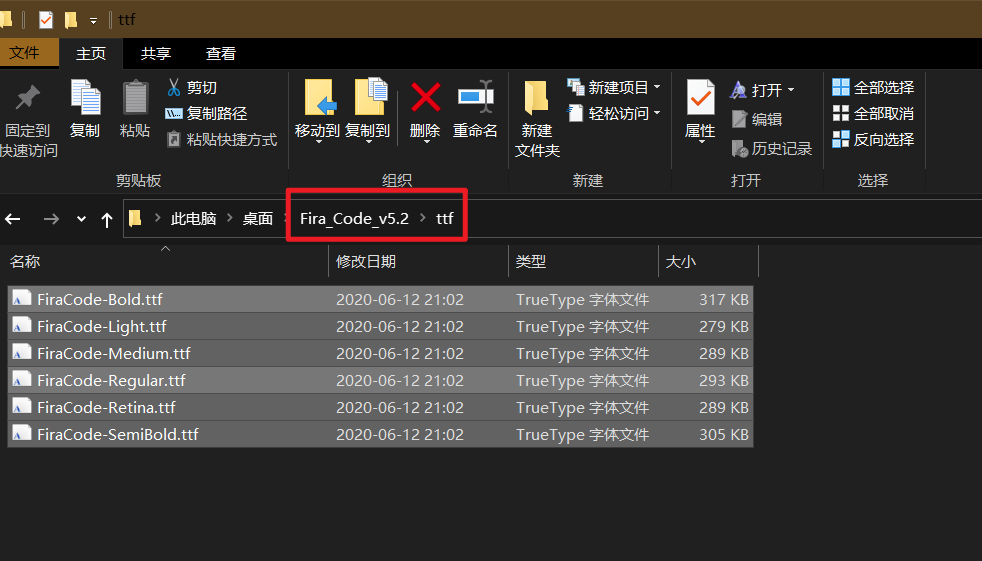
Task: Click 此电脑 in address bar
Action: 194,219
